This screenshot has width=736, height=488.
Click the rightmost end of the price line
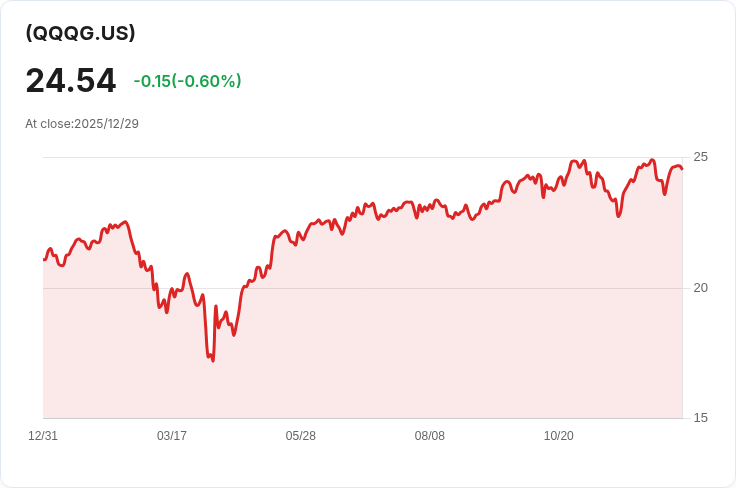[x=682, y=169]
